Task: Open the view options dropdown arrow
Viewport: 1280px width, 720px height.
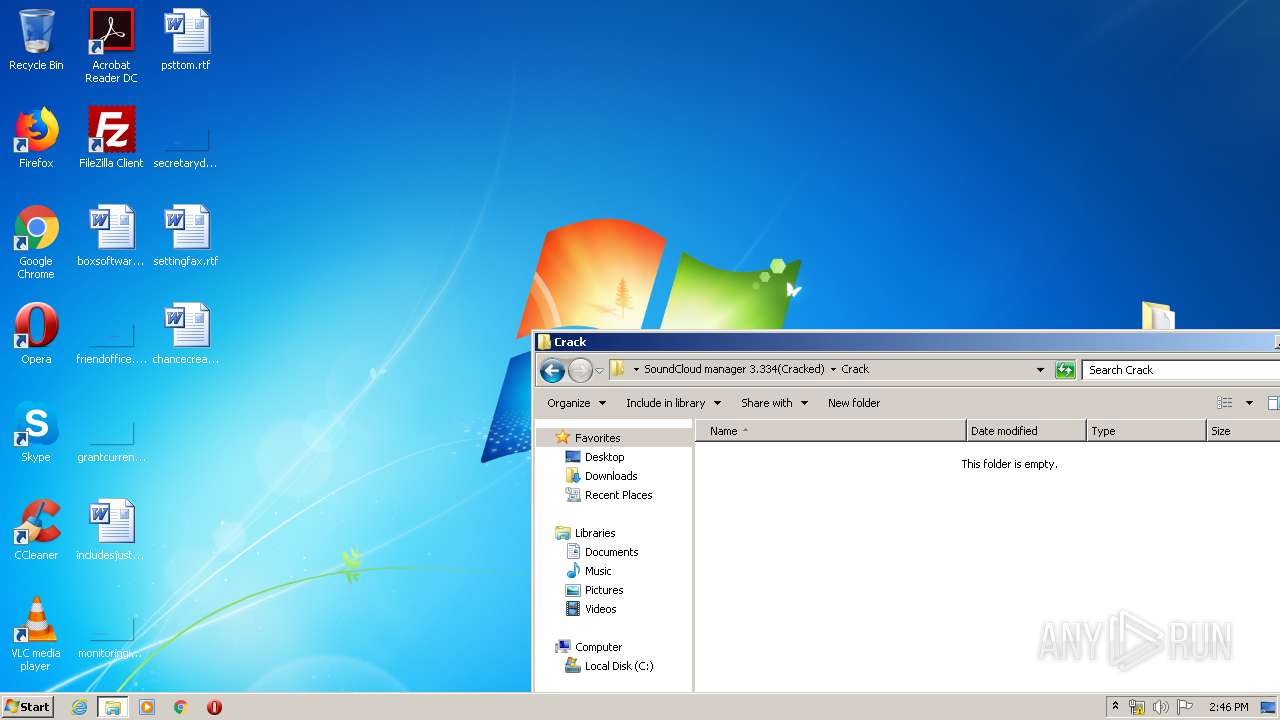Action: coord(1249,403)
